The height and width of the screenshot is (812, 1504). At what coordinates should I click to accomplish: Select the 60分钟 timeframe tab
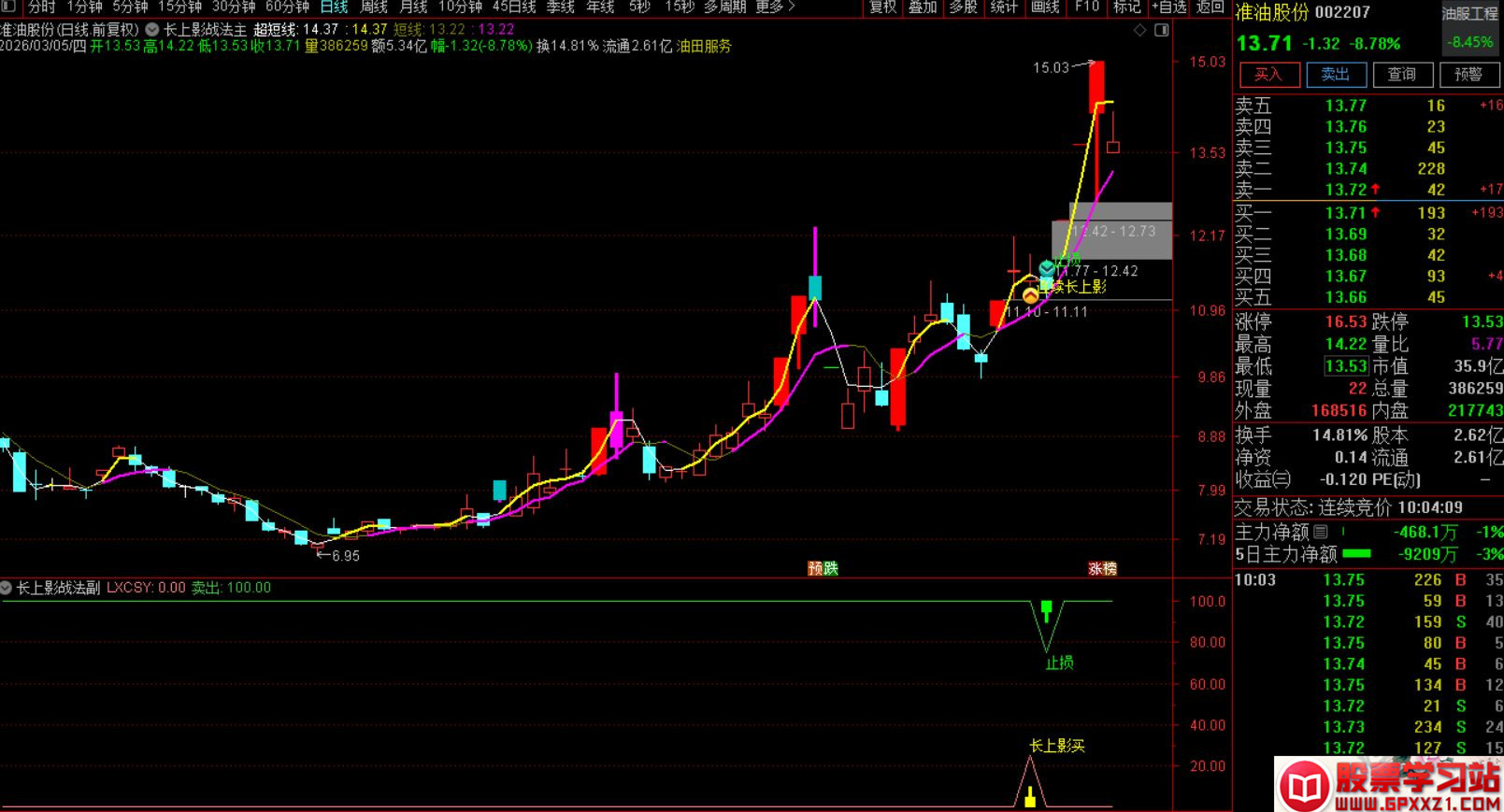[287, 7]
